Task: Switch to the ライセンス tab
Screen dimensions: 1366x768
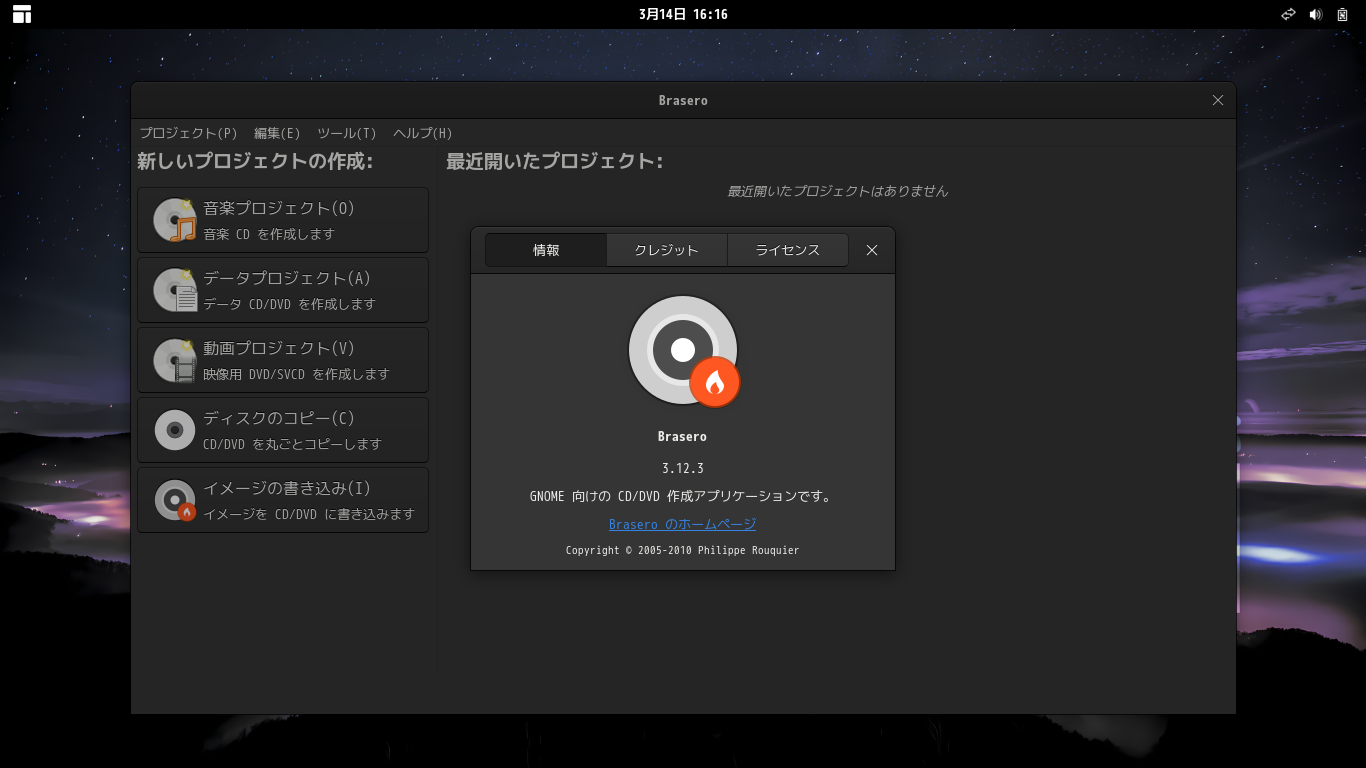Action: tap(788, 250)
